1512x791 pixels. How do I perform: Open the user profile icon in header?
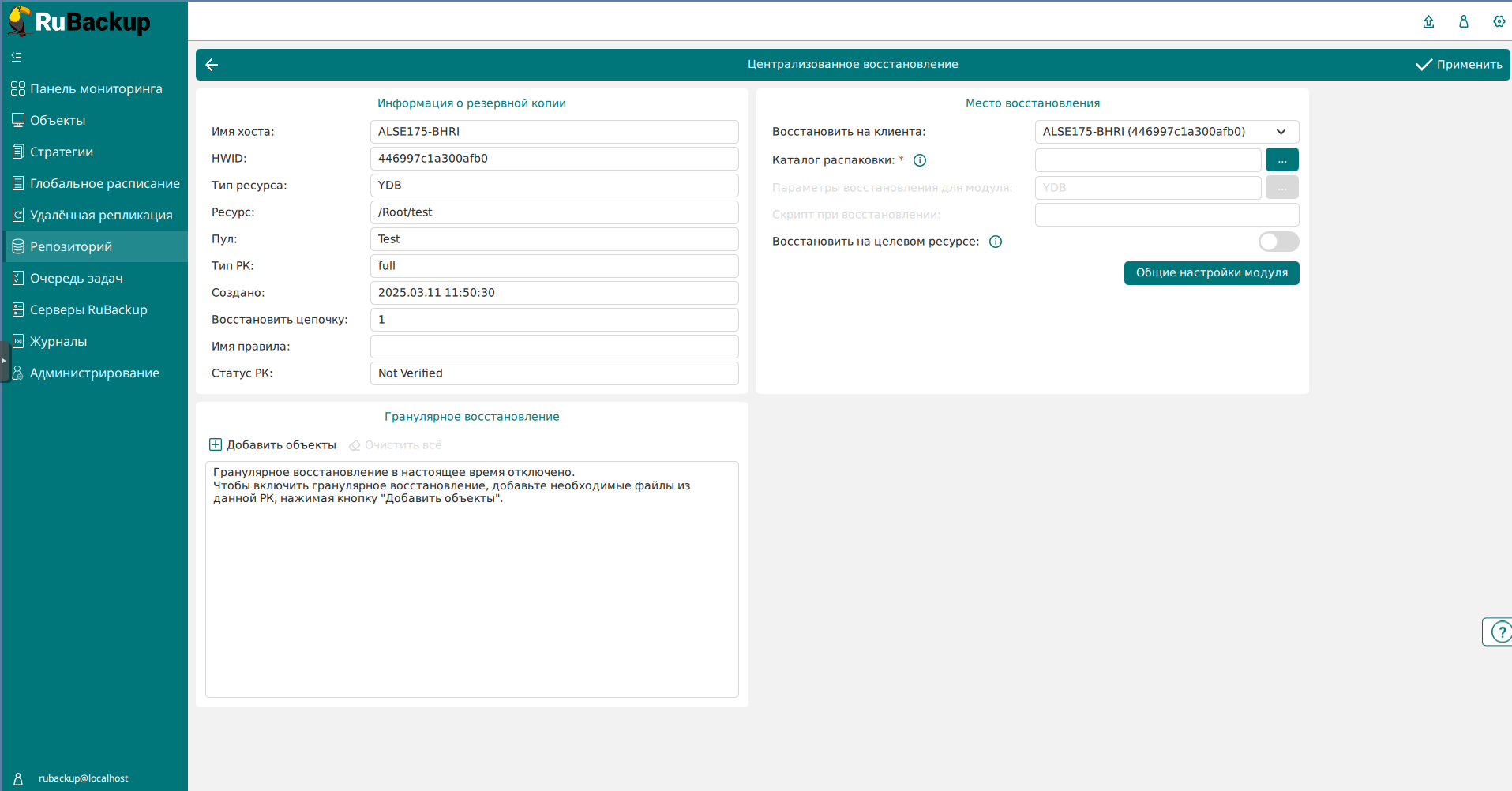tap(1463, 21)
